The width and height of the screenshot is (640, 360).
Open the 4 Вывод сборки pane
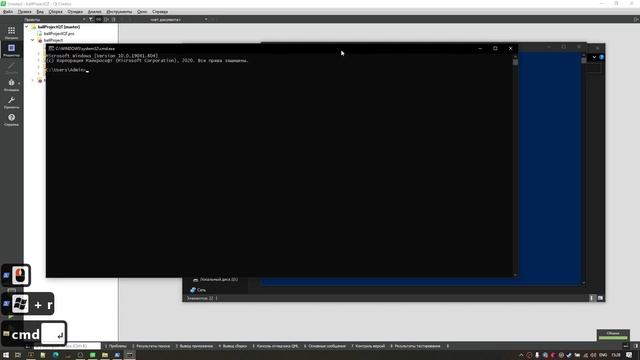[x=233, y=346]
